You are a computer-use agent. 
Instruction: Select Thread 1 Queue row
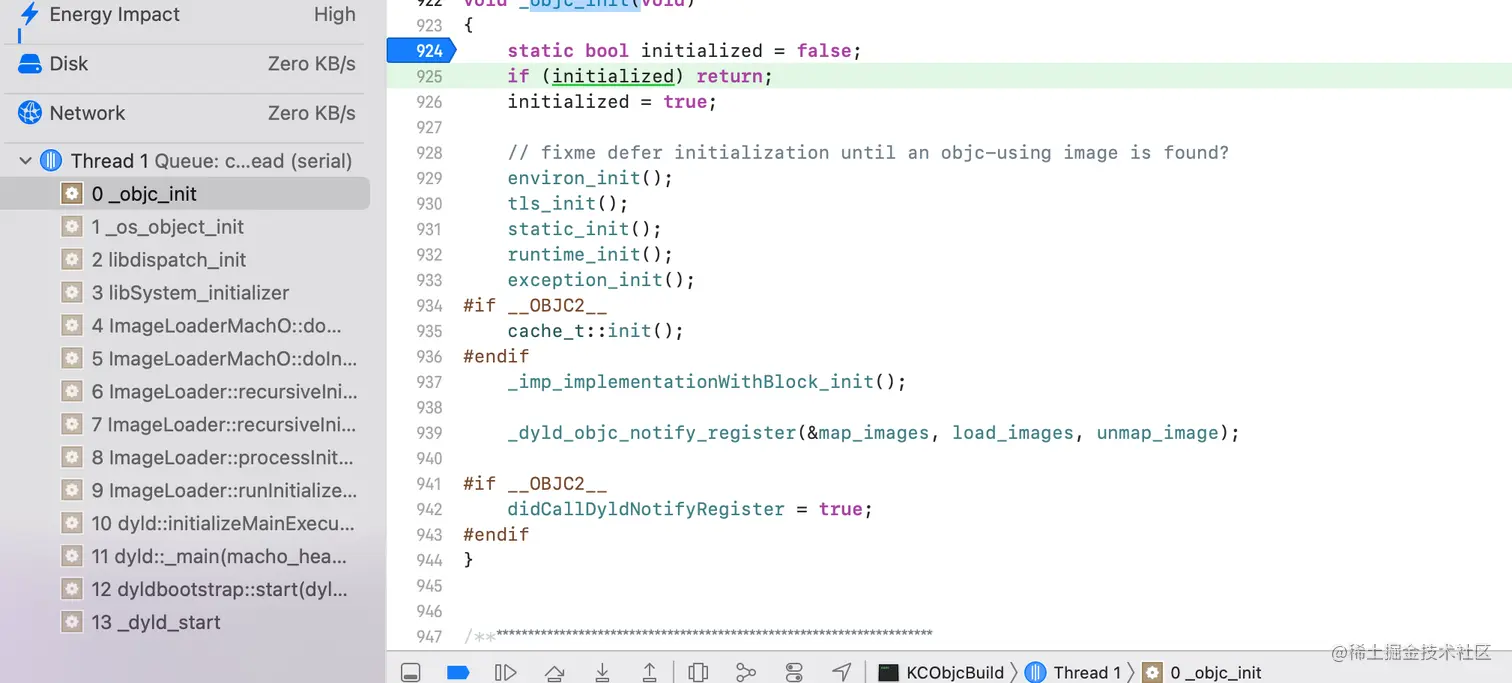point(185,161)
